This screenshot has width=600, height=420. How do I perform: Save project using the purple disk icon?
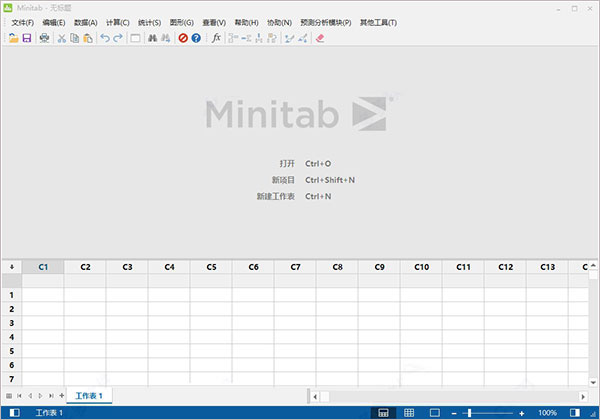pos(27,38)
